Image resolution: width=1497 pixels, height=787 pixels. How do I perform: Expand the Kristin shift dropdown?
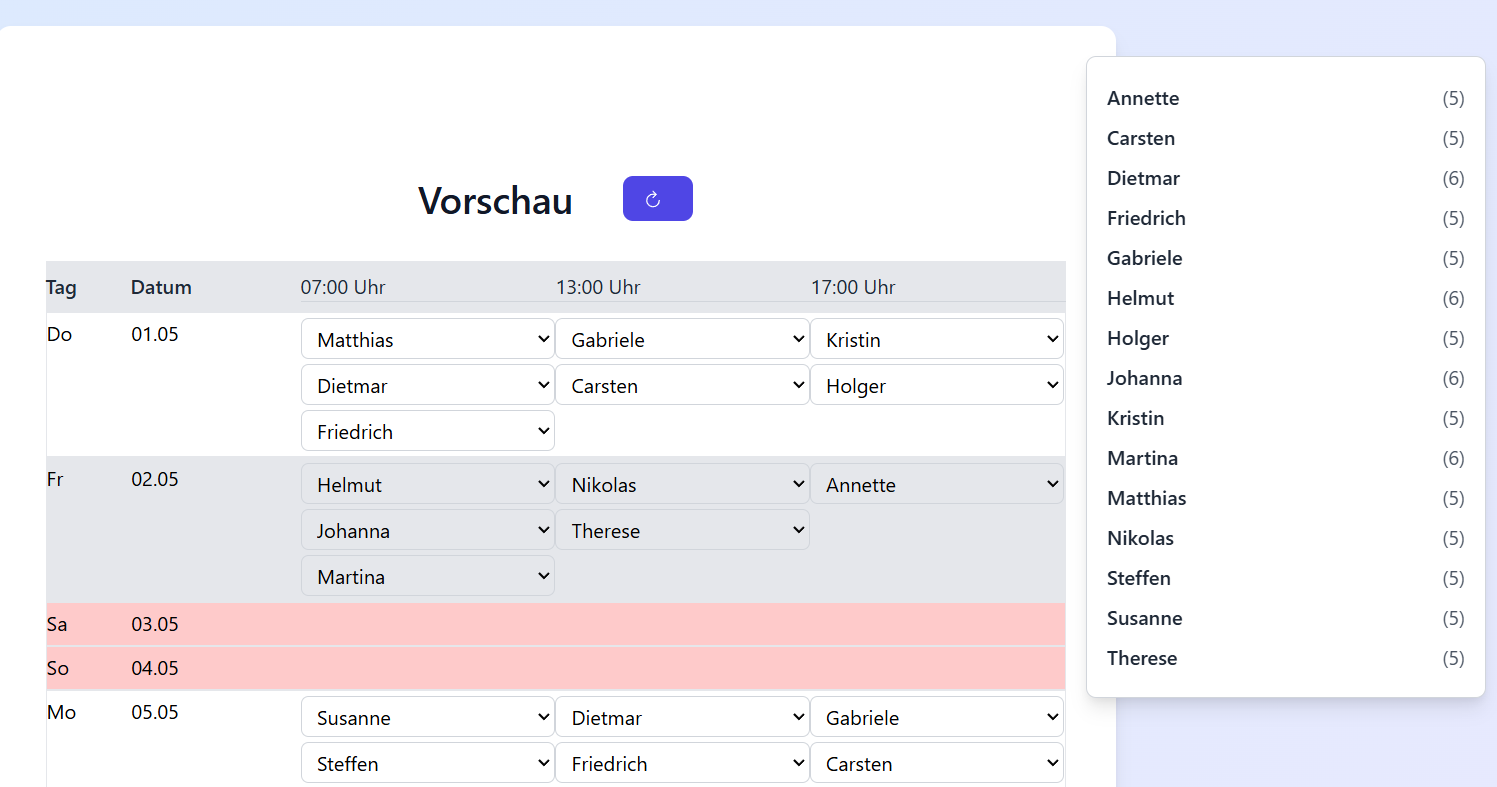coord(936,339)
